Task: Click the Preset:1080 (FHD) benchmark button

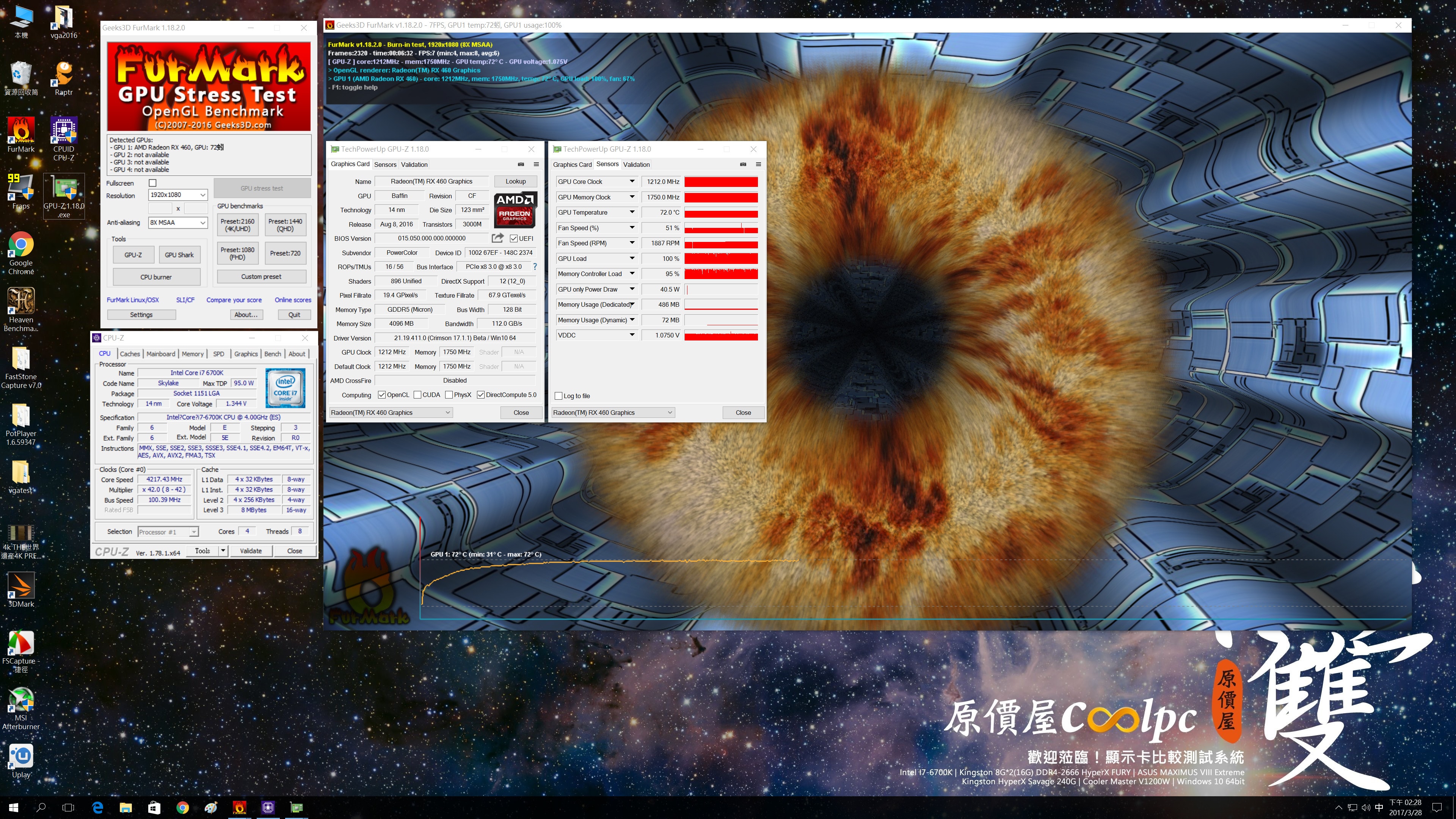Action: click(x=237, y=253)
